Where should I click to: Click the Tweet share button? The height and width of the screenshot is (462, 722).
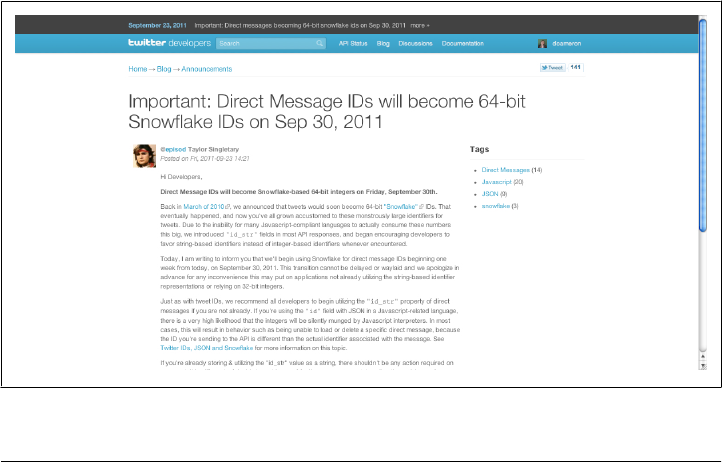553,68
